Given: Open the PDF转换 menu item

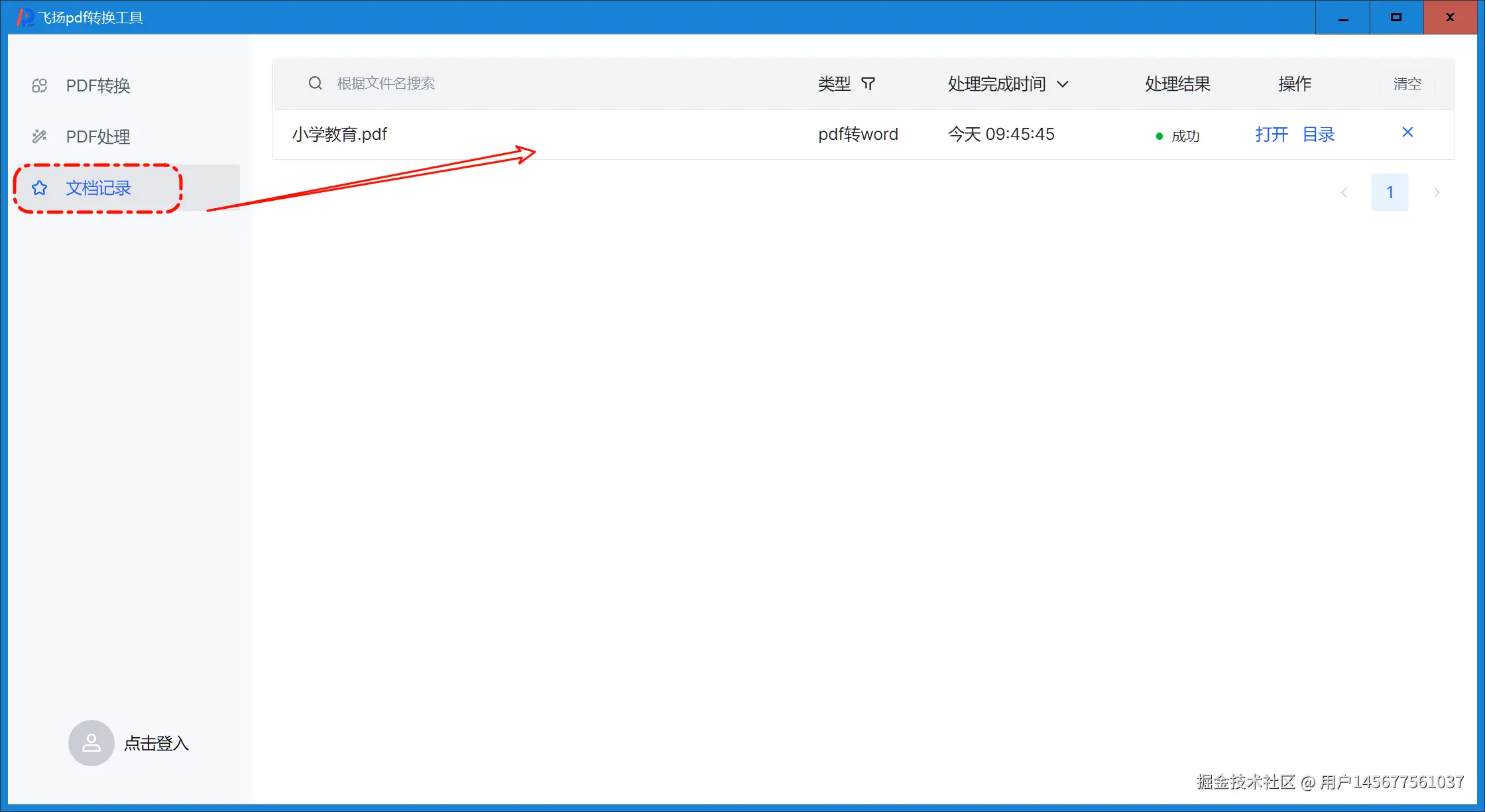Looking at the screenshot, I should coord(97,86).
